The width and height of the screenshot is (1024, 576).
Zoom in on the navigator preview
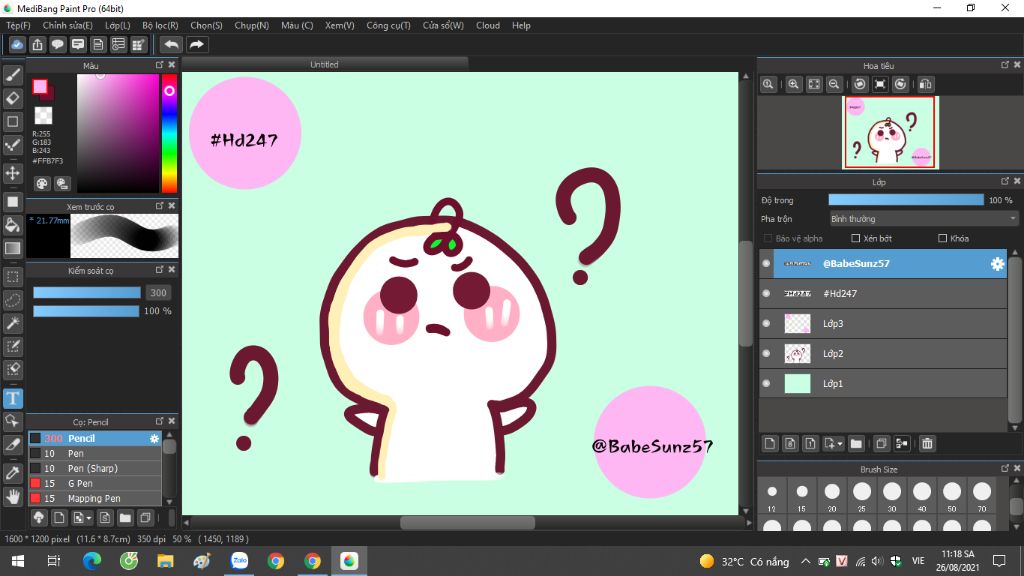tap(793, 84)
